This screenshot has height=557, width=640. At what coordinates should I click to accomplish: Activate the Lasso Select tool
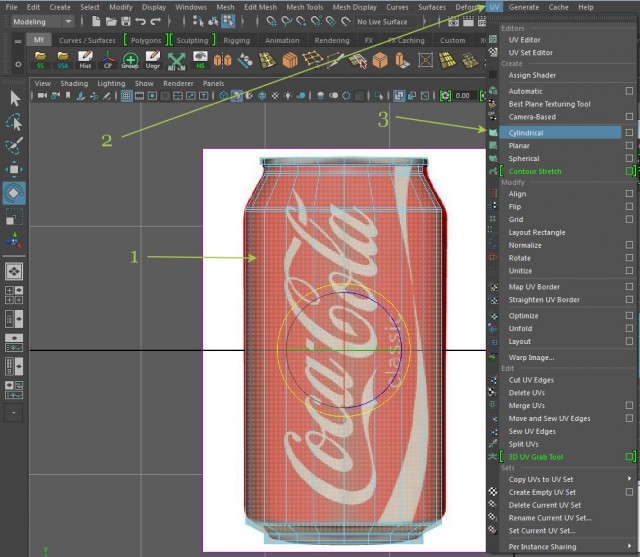pos(15,122)
